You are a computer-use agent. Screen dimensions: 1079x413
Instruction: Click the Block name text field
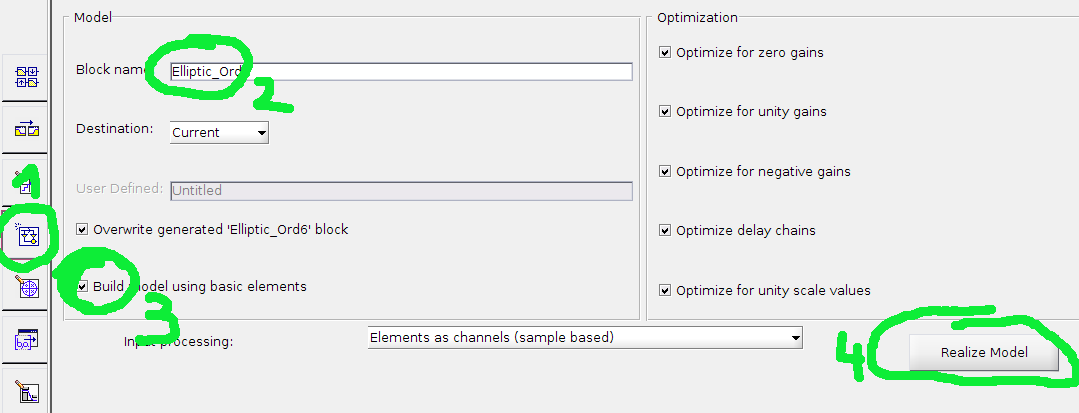pyautogui.click(x=400, y=71)
